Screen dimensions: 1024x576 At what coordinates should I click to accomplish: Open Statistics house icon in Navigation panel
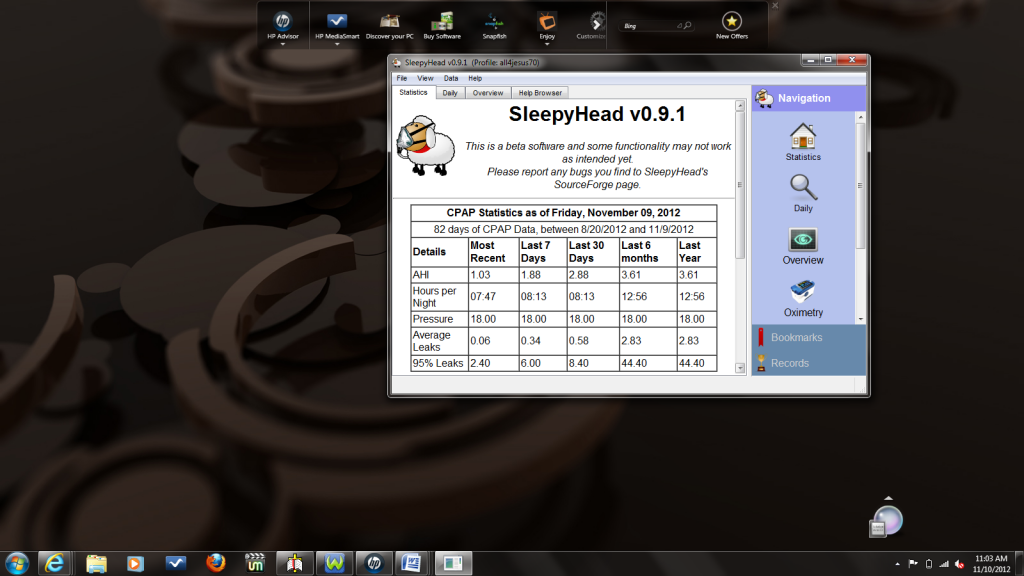point(803,136)
